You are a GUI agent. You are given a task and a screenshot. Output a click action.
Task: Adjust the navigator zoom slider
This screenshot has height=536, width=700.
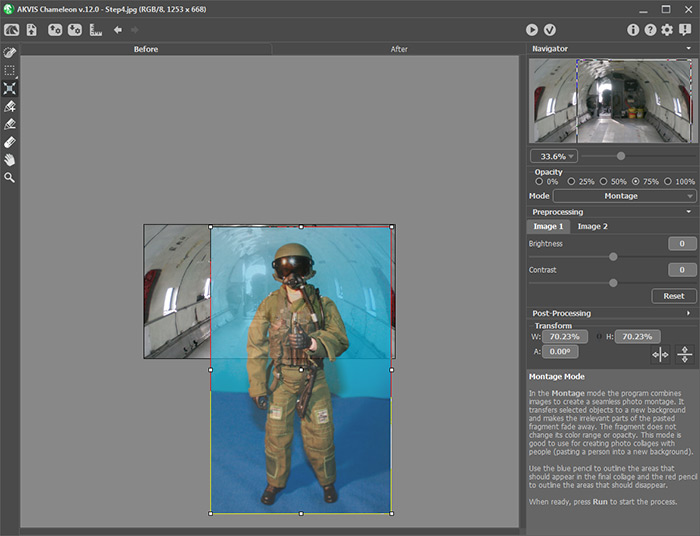coord(621,156)
